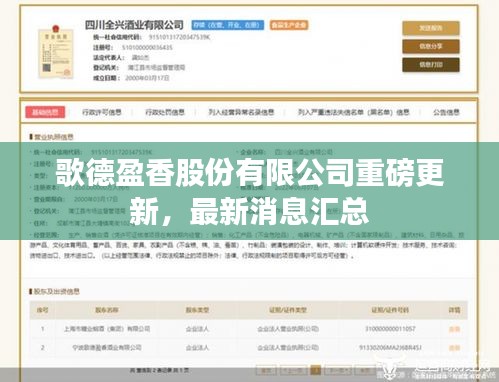The width and height of the screenshot is (499, 382).
Task: Switch to the 行政许可信息 tab
Action: click(x=102, y=112)
